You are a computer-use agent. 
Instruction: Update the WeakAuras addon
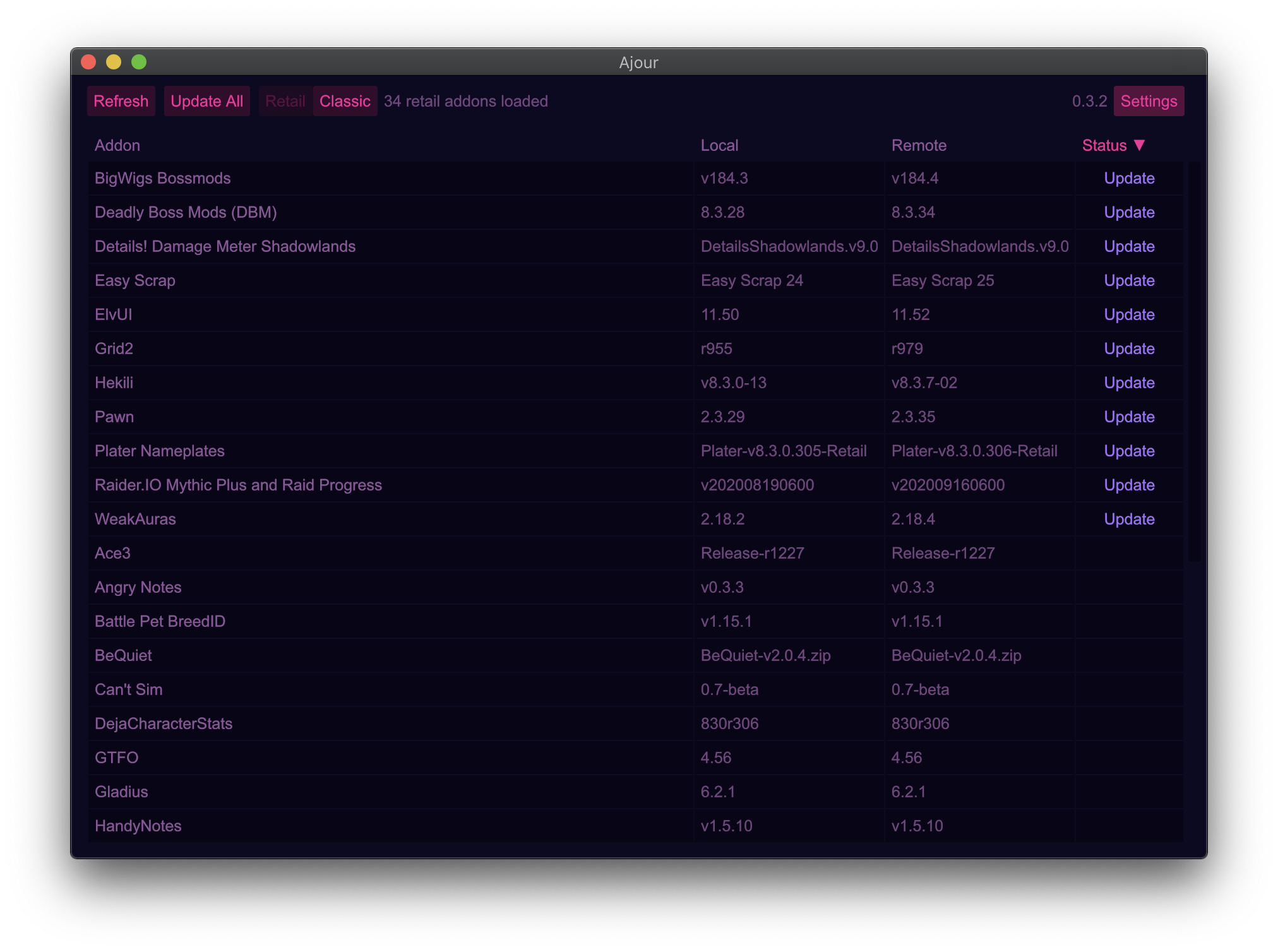(x=1129, y=520)
